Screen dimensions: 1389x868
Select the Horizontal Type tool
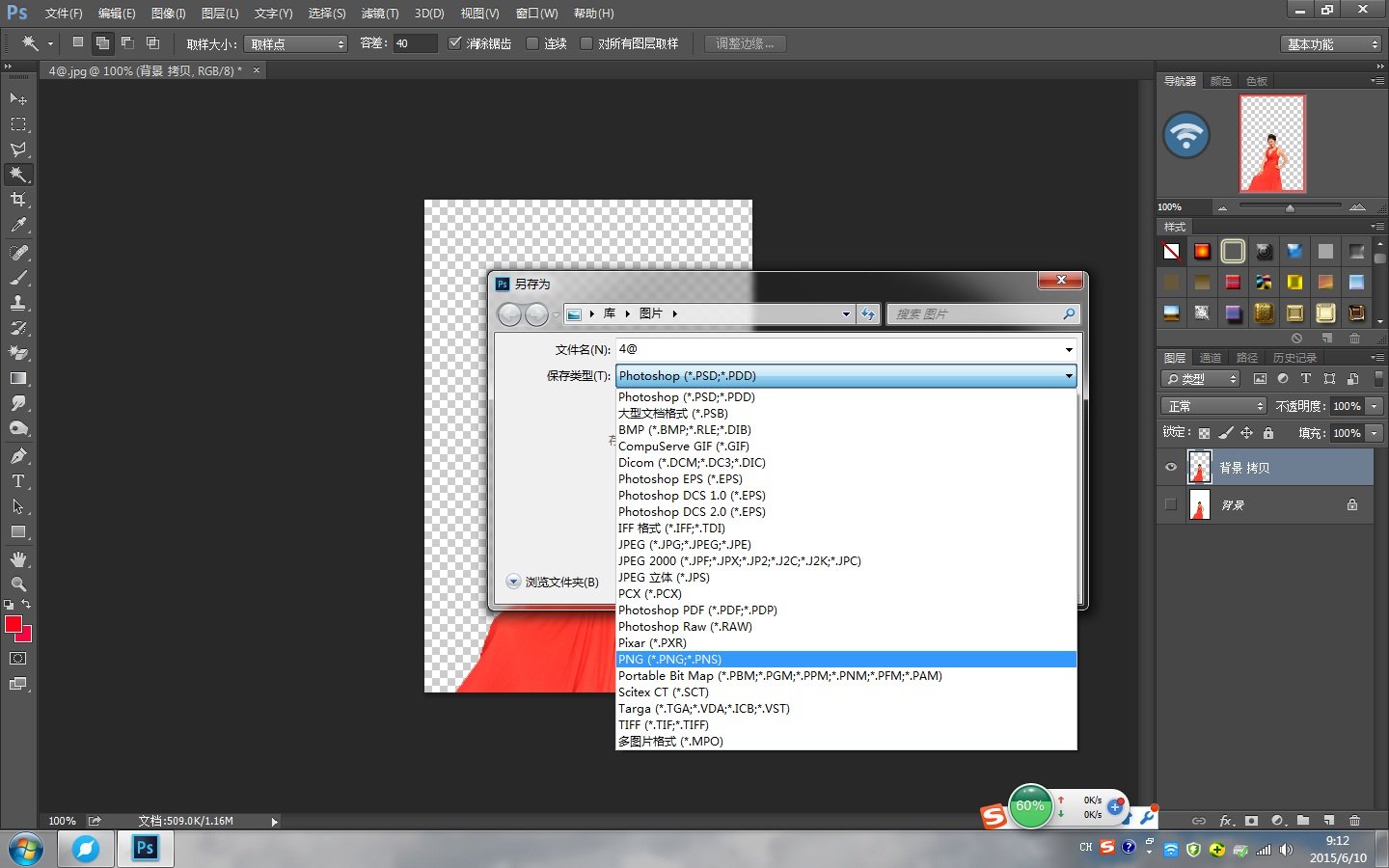pyautogui.click(x=17, y=481)
